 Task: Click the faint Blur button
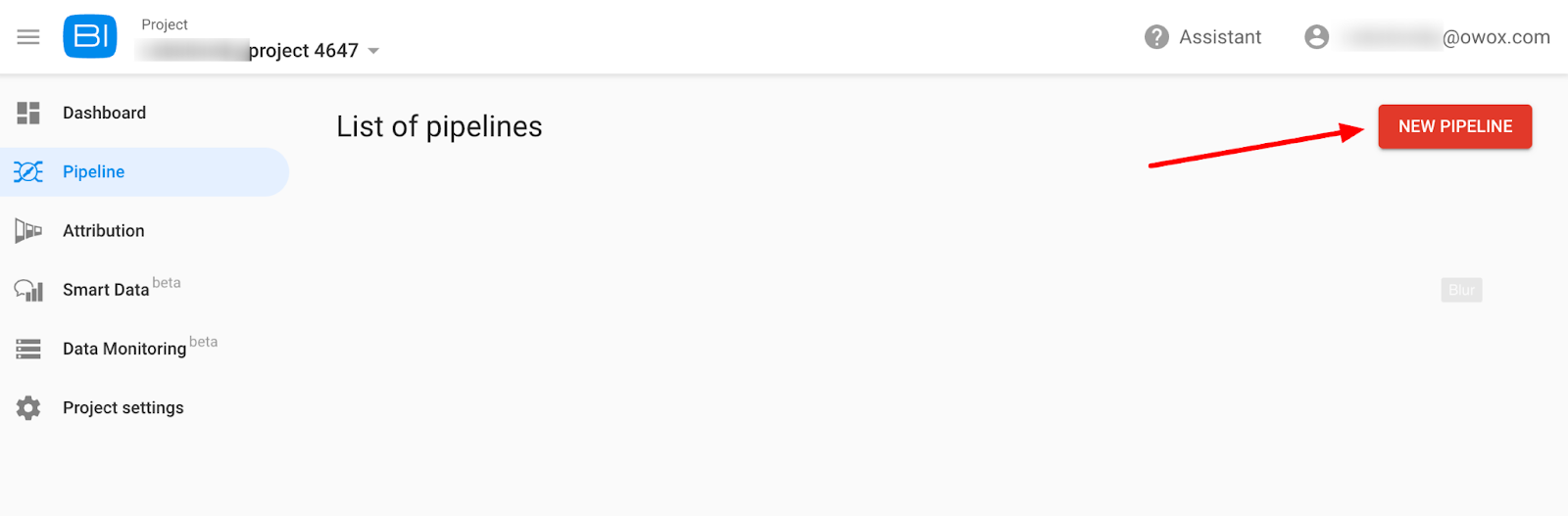(x=1461, y=290)
